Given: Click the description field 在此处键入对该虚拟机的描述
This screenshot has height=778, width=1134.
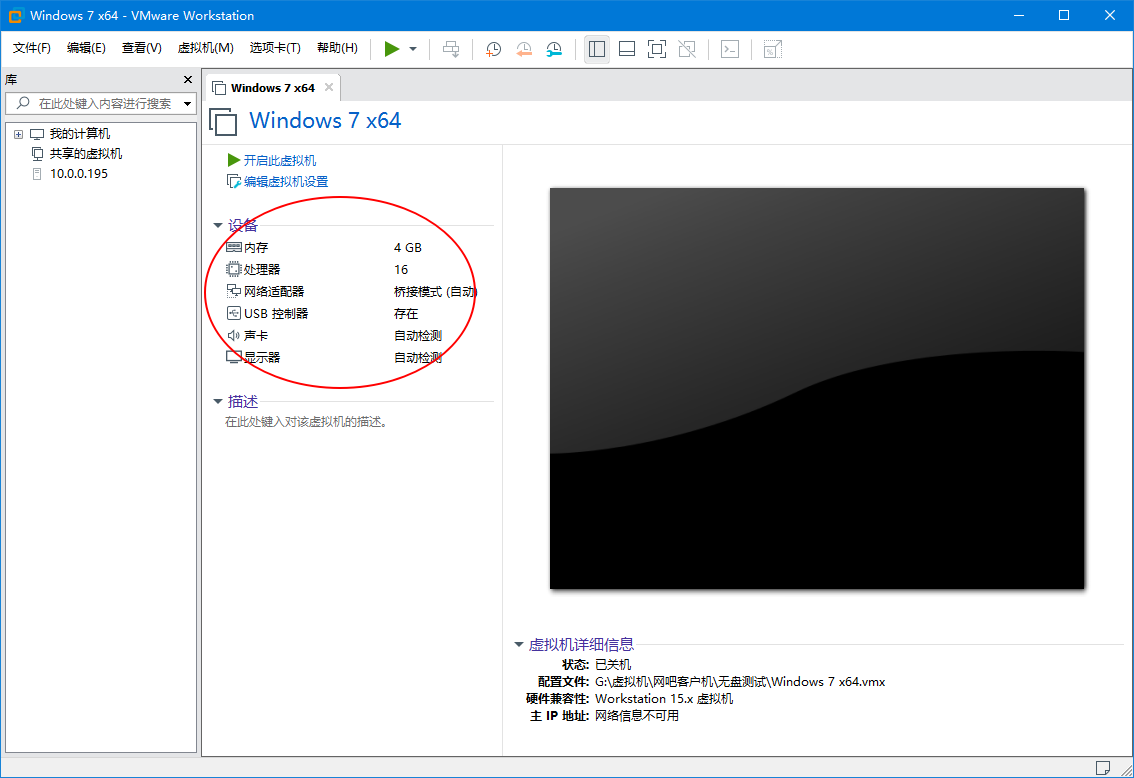Looking at the screenshot, I should [x=307, y=422].
